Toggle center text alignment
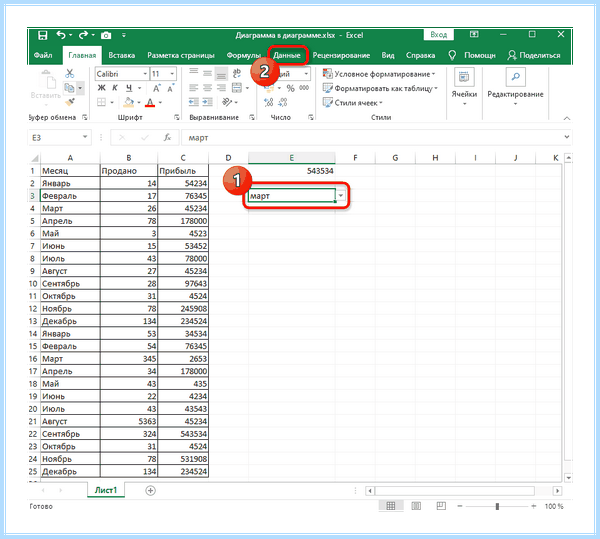This screenshot has height=539, width=600. pyautogui.click(x=207, y=88)
